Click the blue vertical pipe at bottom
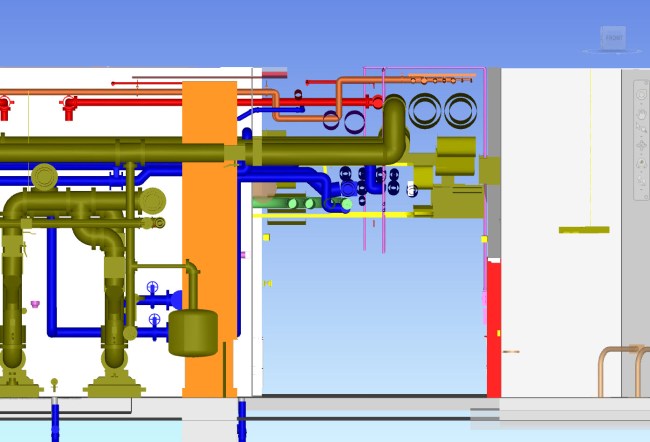The height and width of the screenshot is (442, 650). click(x=242, y=418)
